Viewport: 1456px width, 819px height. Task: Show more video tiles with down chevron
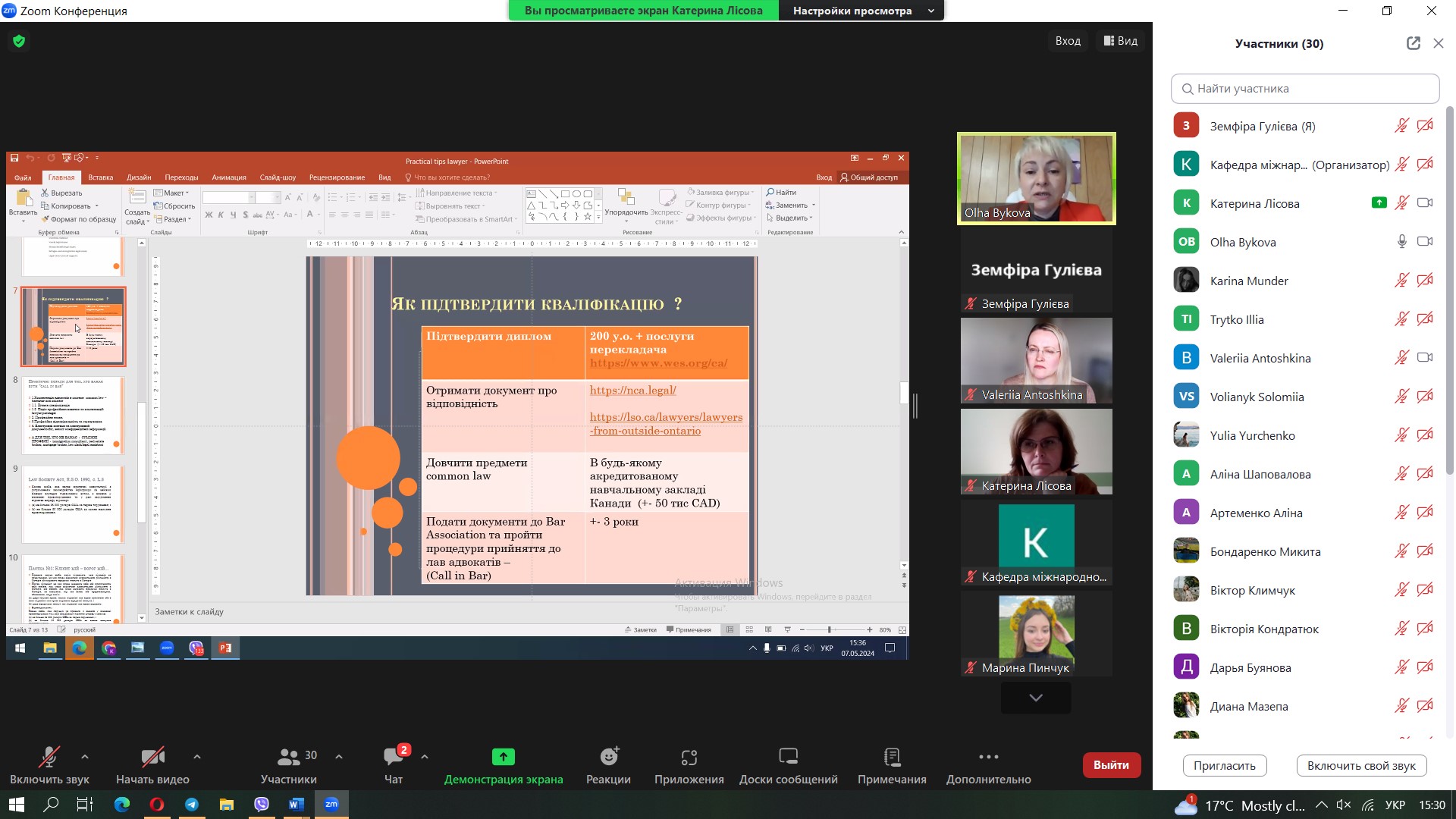(1036, 698)
